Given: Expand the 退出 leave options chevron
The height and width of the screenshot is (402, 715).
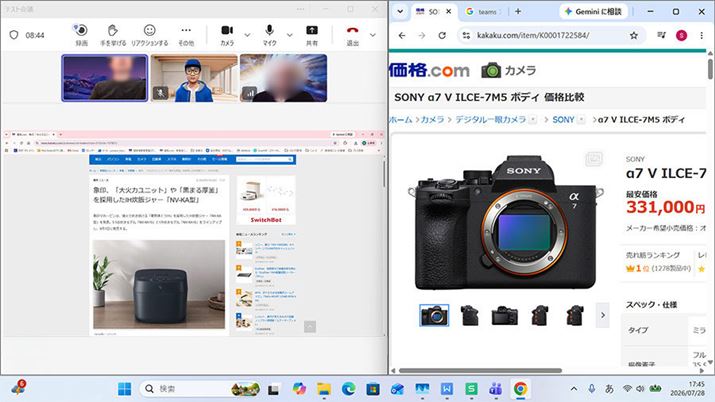Looking at the screenshot, I should (x=373, y=35).
